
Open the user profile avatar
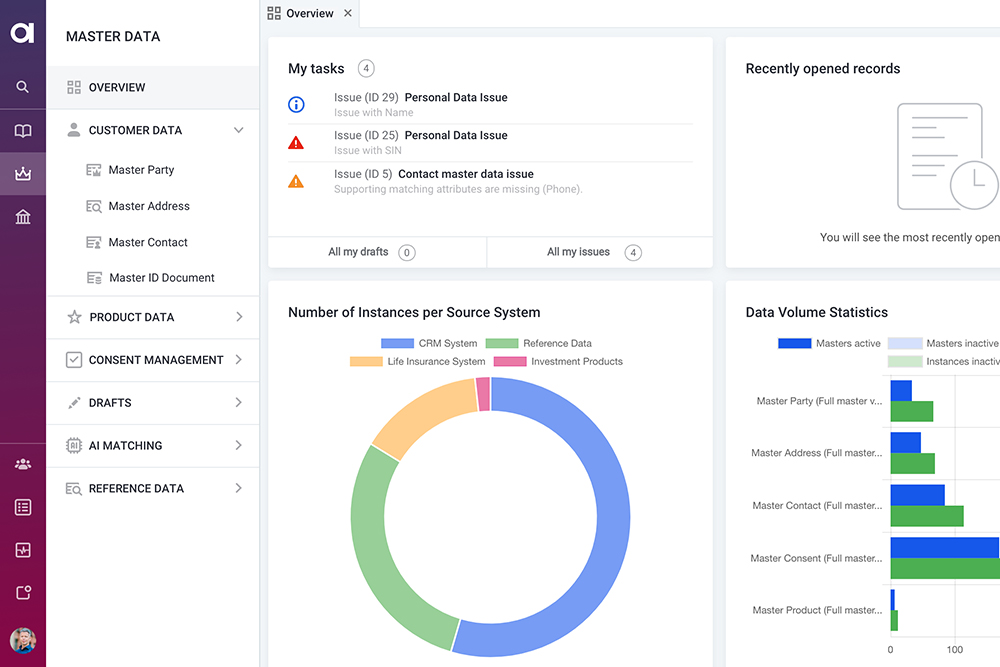click(22, 640)
